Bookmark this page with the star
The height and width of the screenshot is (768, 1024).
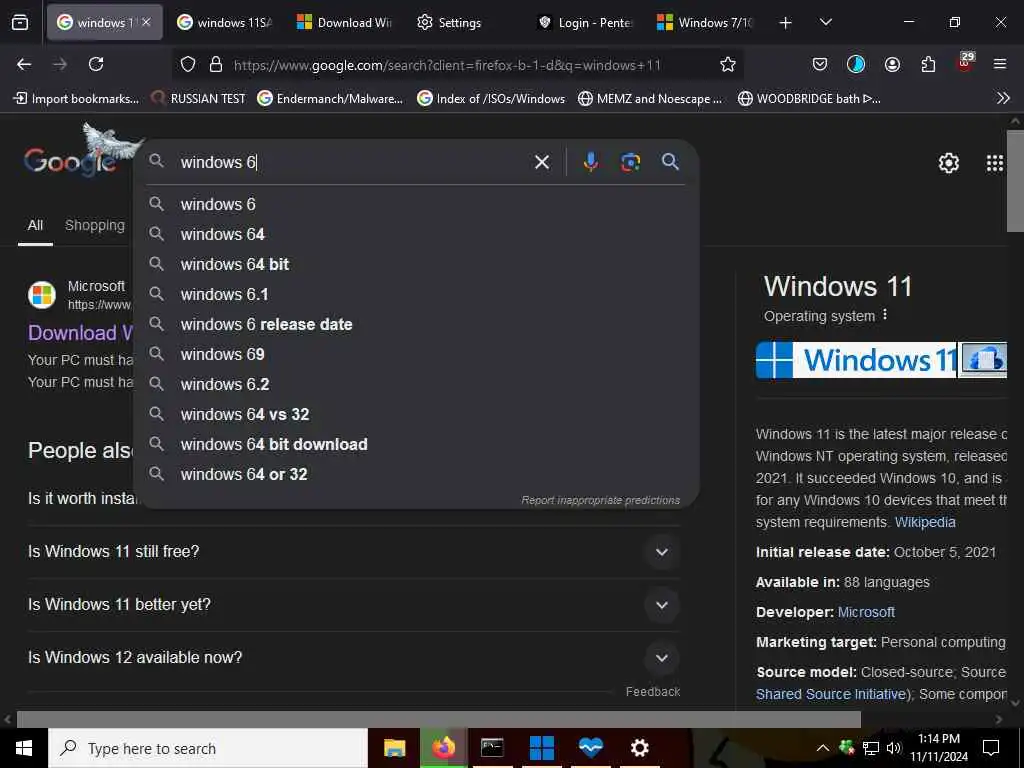(x=728, y=65)
